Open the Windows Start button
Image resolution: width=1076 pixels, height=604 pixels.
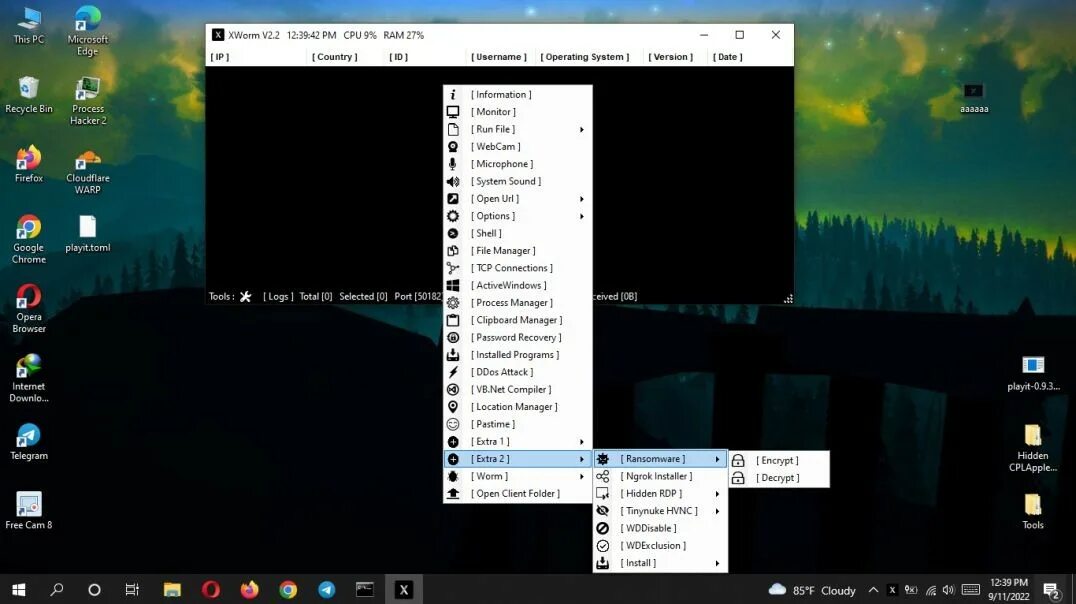[19, 590]
